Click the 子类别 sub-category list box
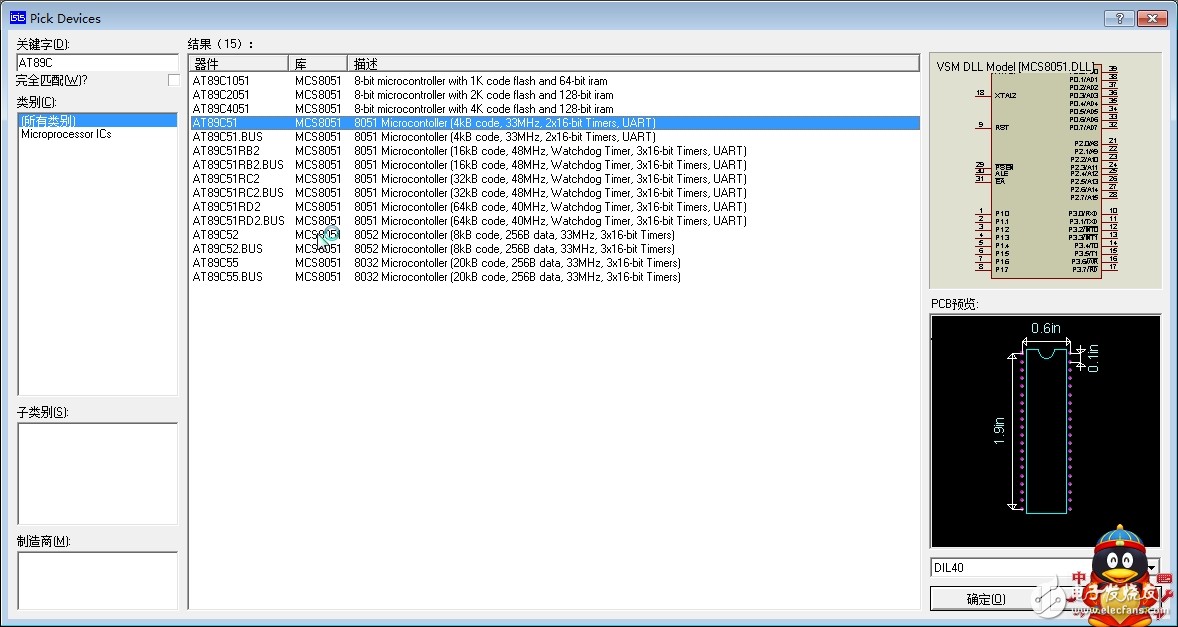Screen dimensions: 1178x627 tap(97, 474)
